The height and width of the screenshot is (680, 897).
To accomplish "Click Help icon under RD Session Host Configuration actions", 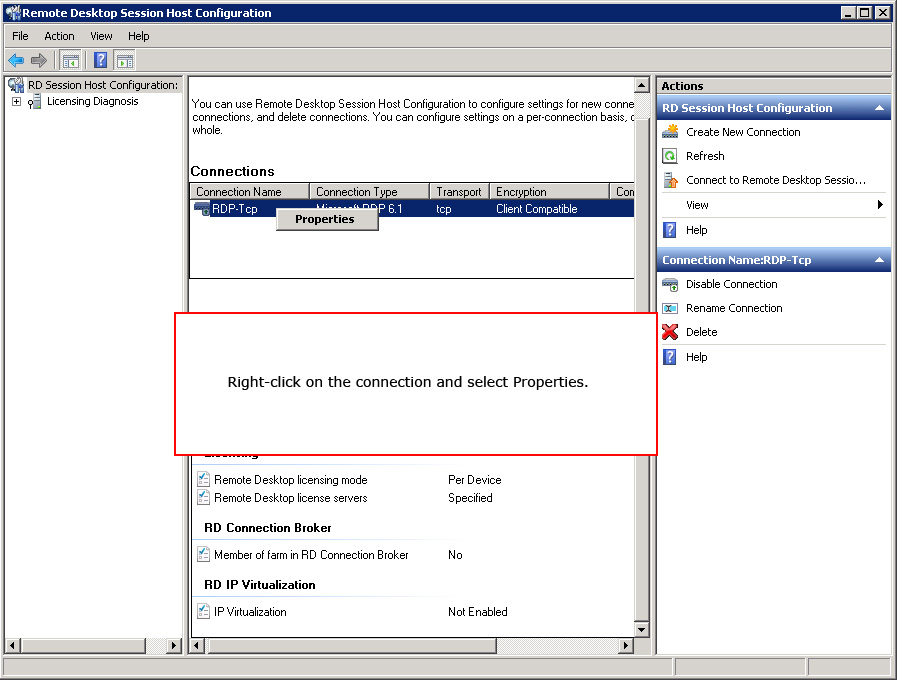I will [x=670, y=230].
